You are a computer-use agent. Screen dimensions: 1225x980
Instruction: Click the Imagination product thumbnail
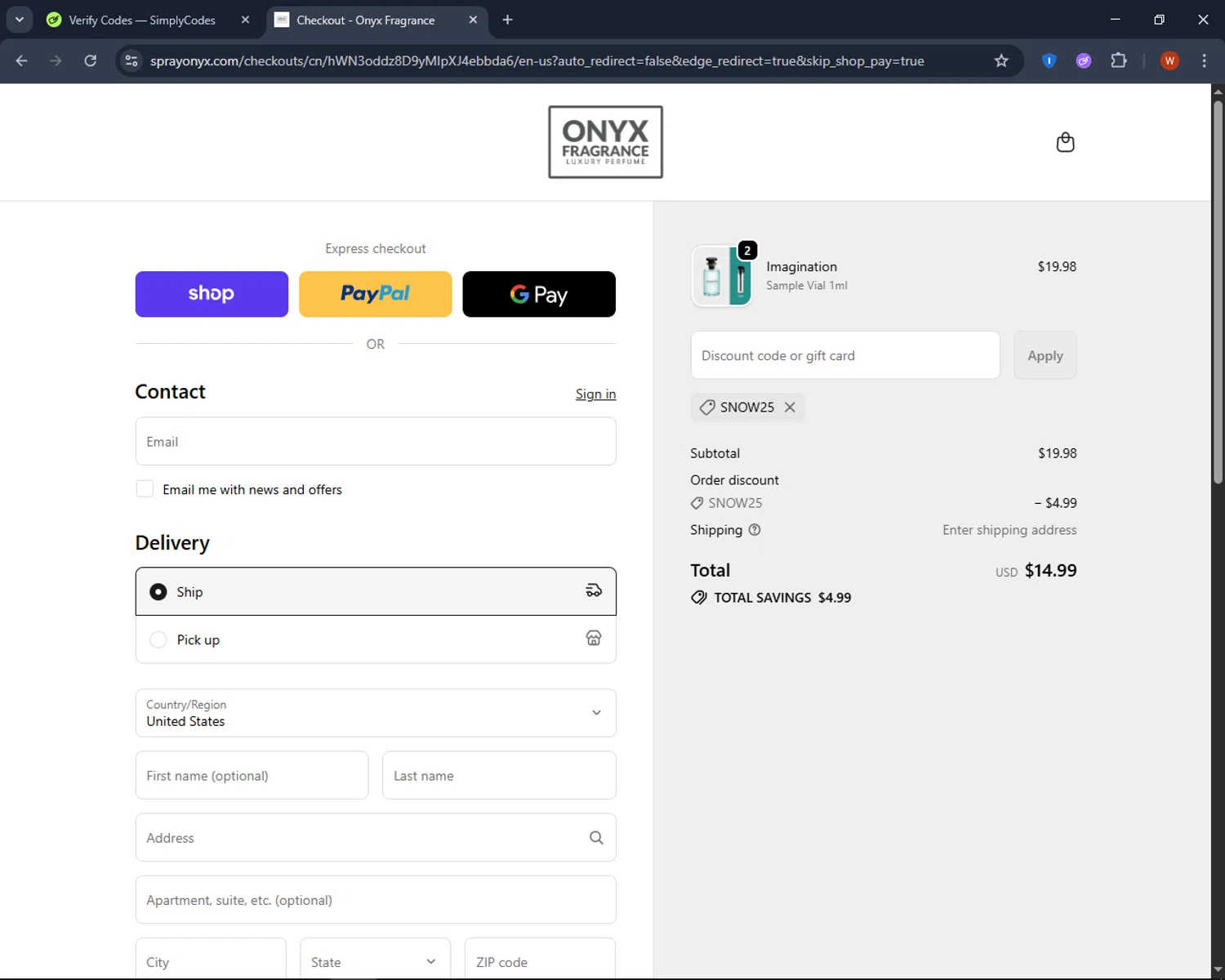pos(722,276)
